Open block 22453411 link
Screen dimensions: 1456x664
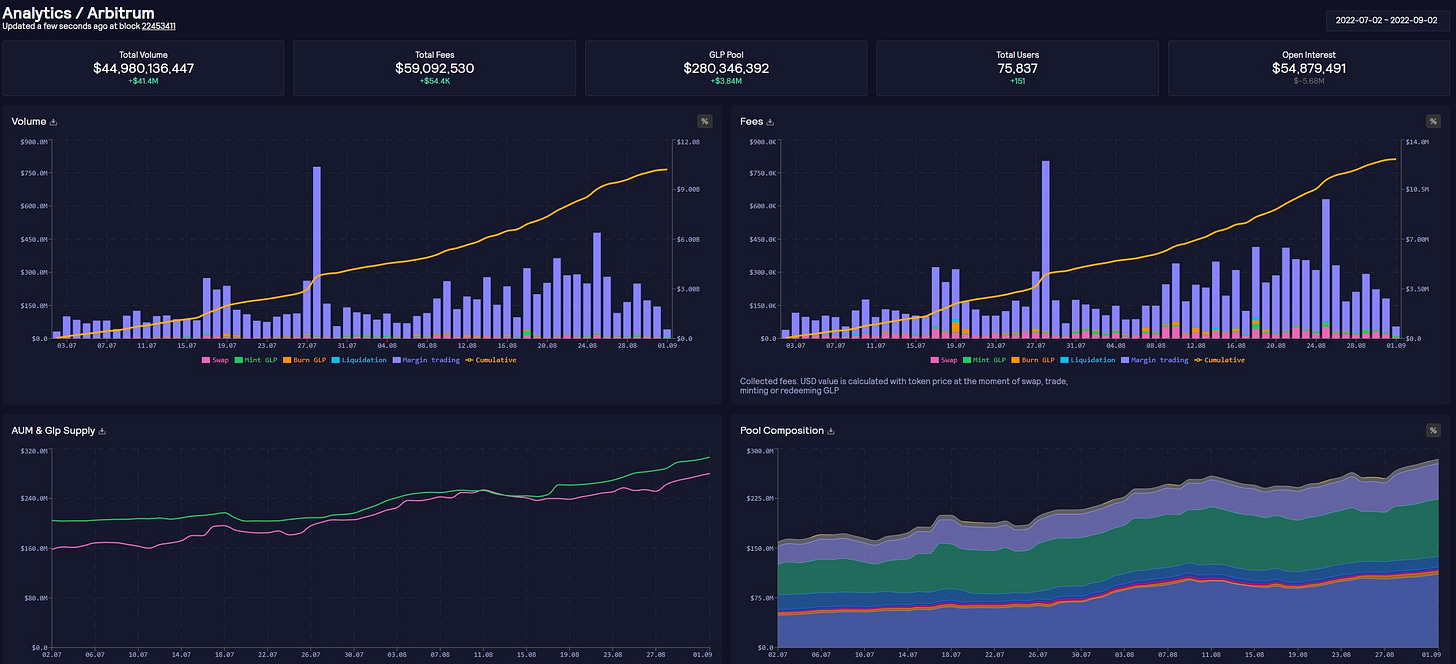159,26
